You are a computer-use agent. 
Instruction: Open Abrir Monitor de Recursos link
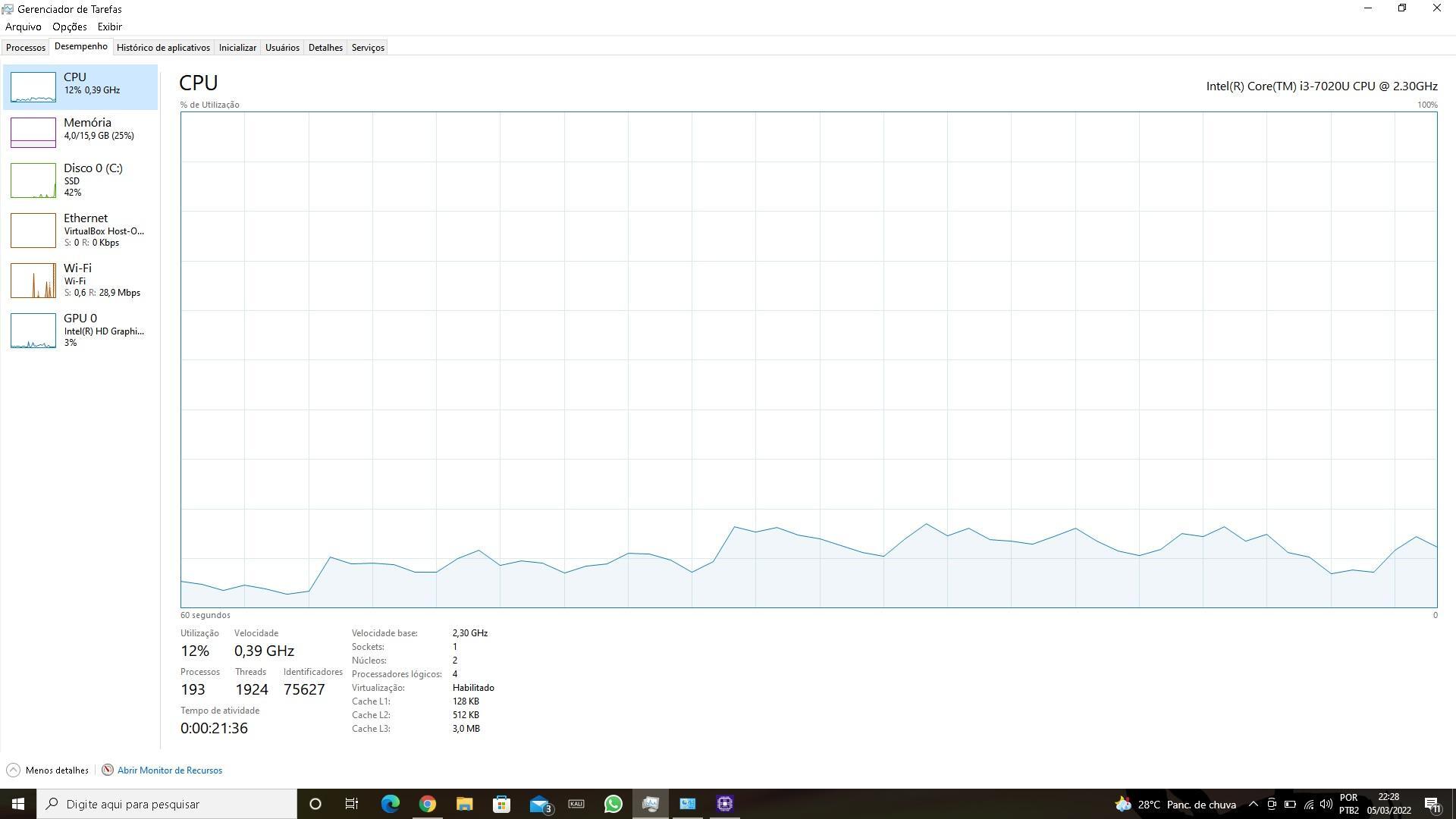(170, 770)
